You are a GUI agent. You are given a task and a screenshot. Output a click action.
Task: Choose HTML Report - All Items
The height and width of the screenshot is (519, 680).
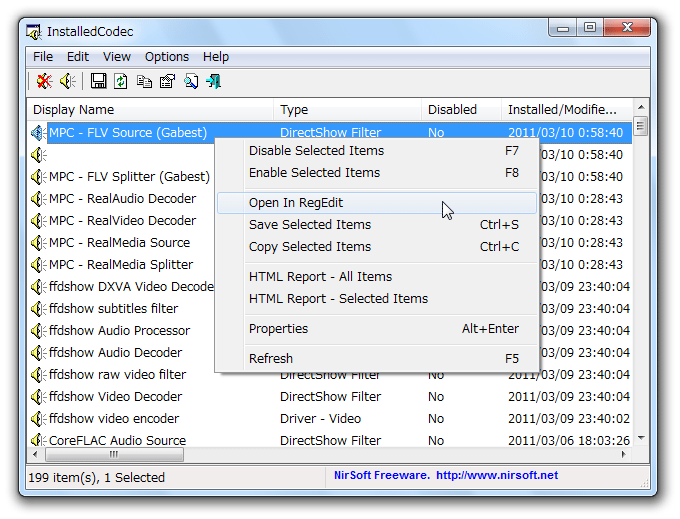coord(377,277)
